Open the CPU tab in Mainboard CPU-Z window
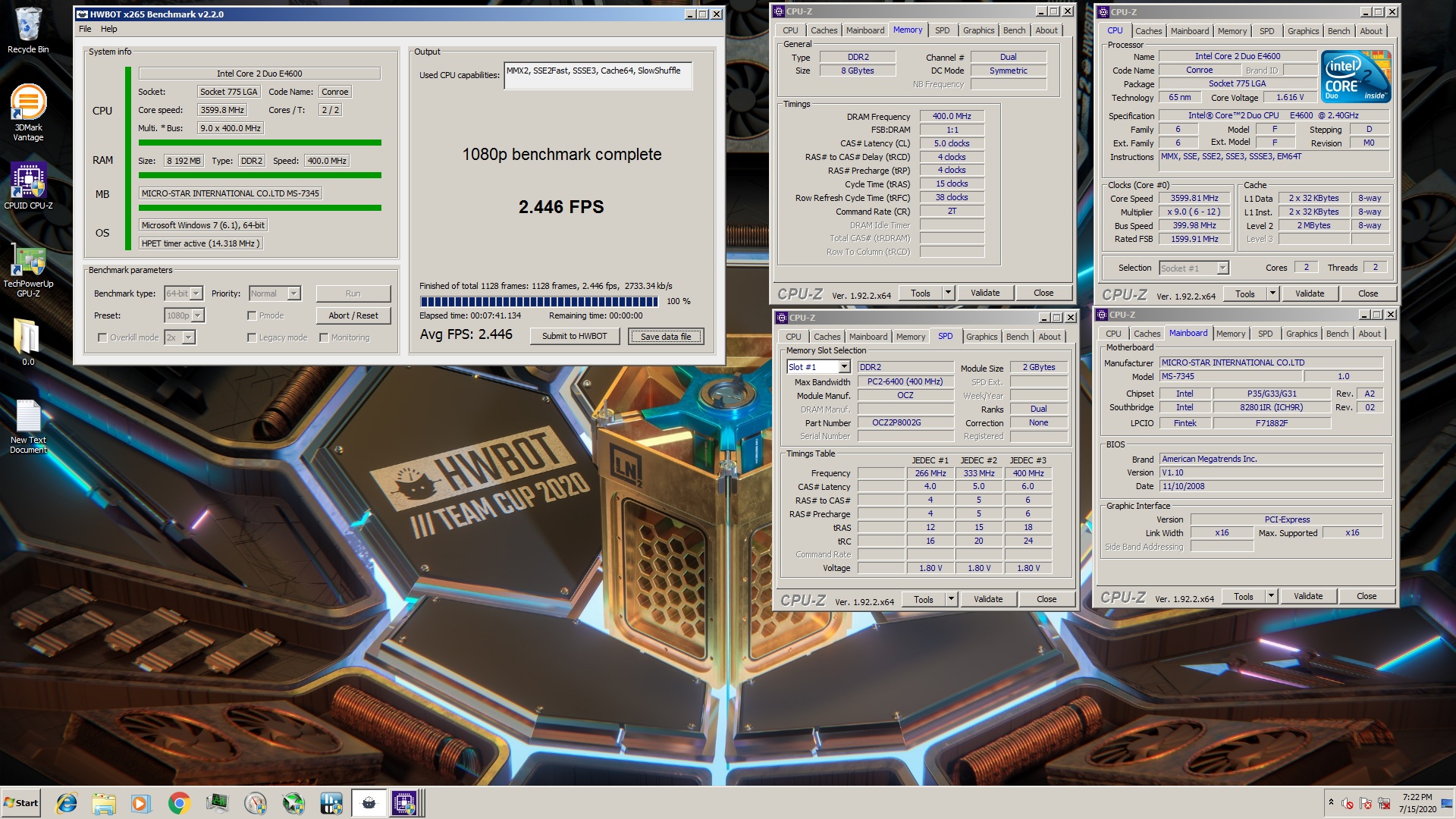Image resolution: width=1456 pixels, height=819 pixels. point(1113,334)
